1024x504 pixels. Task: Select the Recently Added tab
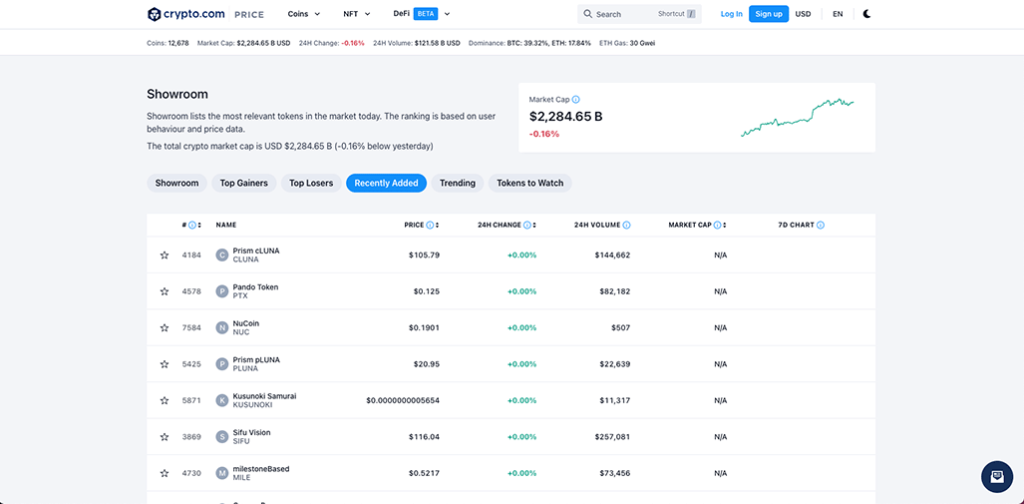(x=386, y=183)
